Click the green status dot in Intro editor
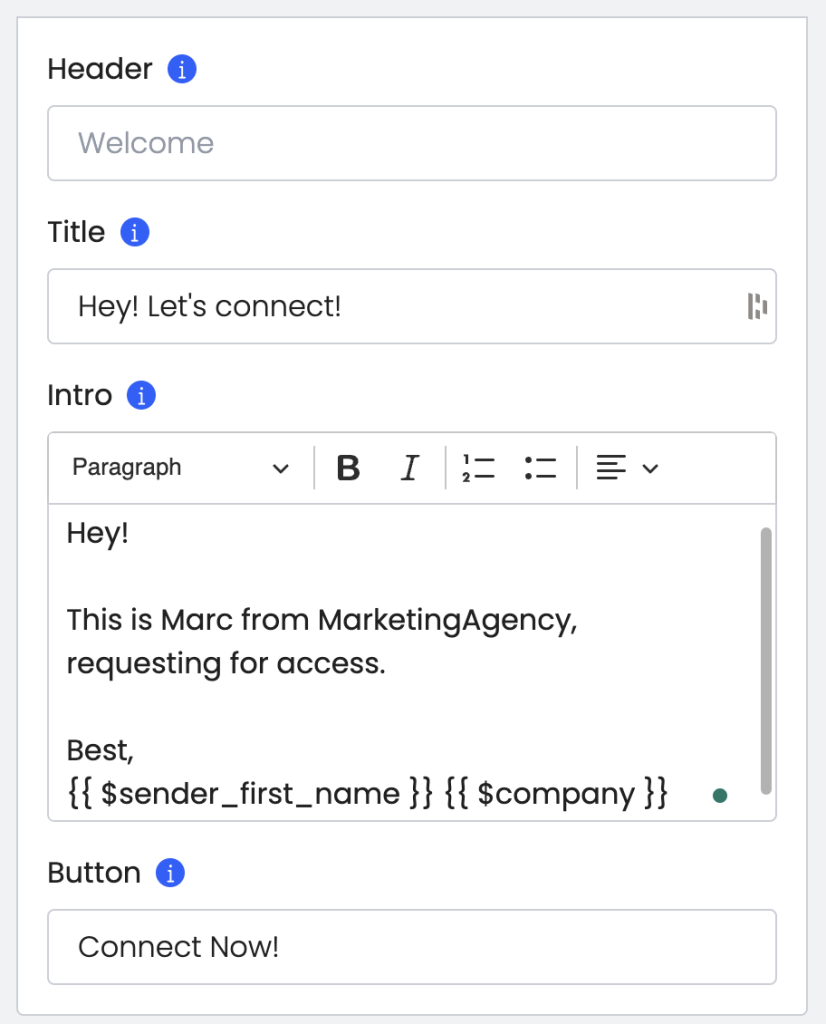Viewport: 826px width, 1024px height. point(719,796)
